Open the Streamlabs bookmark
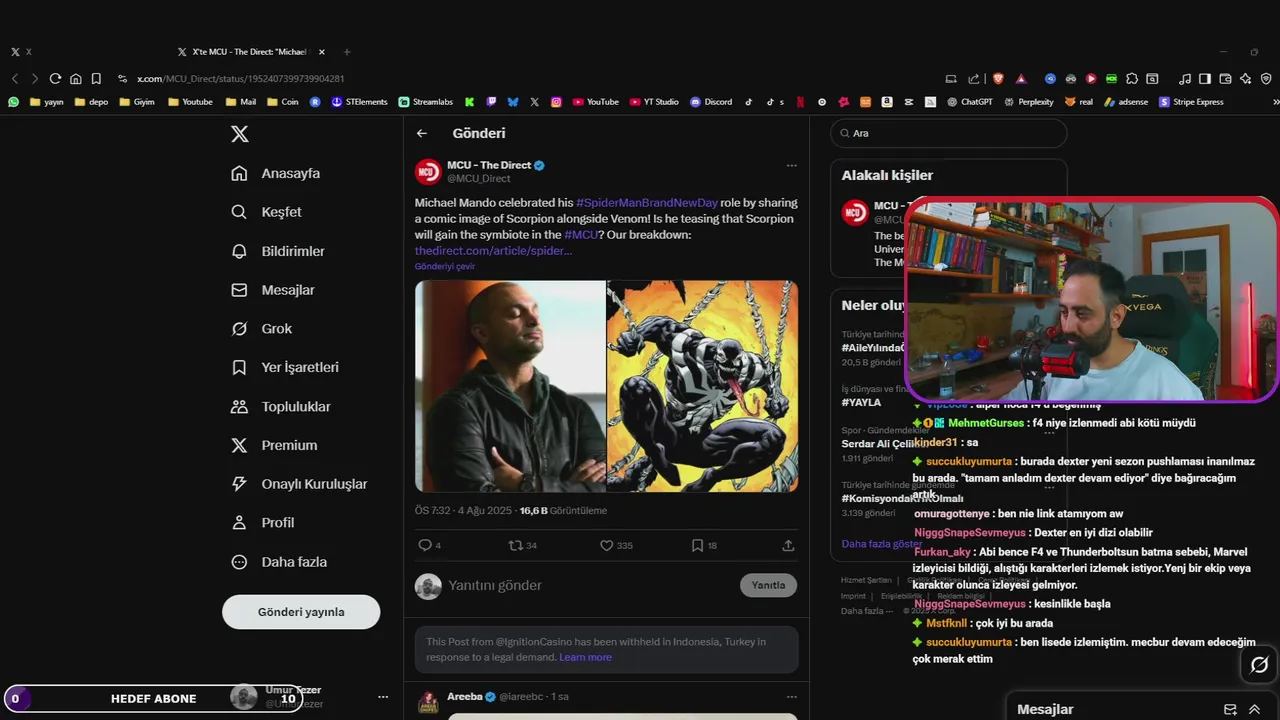This screenshot has width=1280, height=720. (x=425, y=102)
